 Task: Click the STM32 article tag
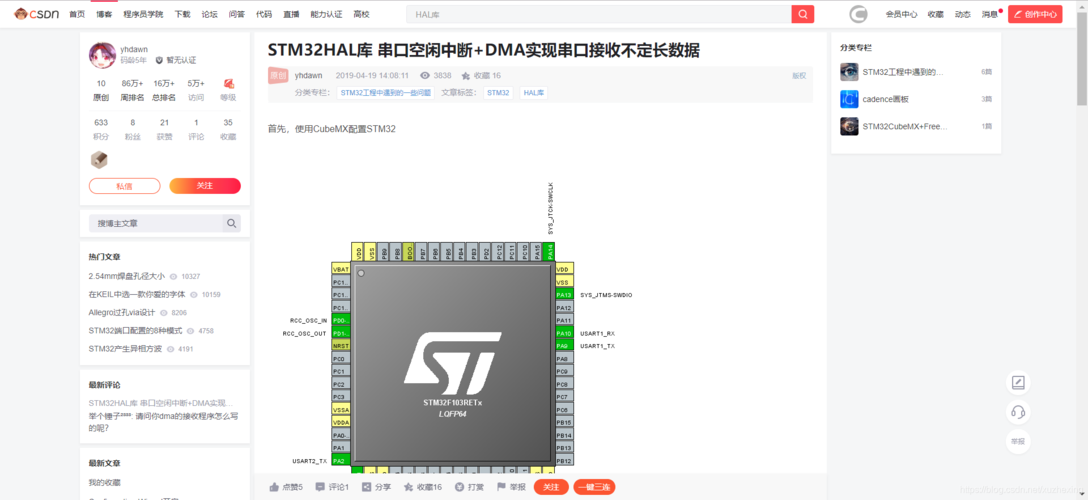[x=498, y=92]
